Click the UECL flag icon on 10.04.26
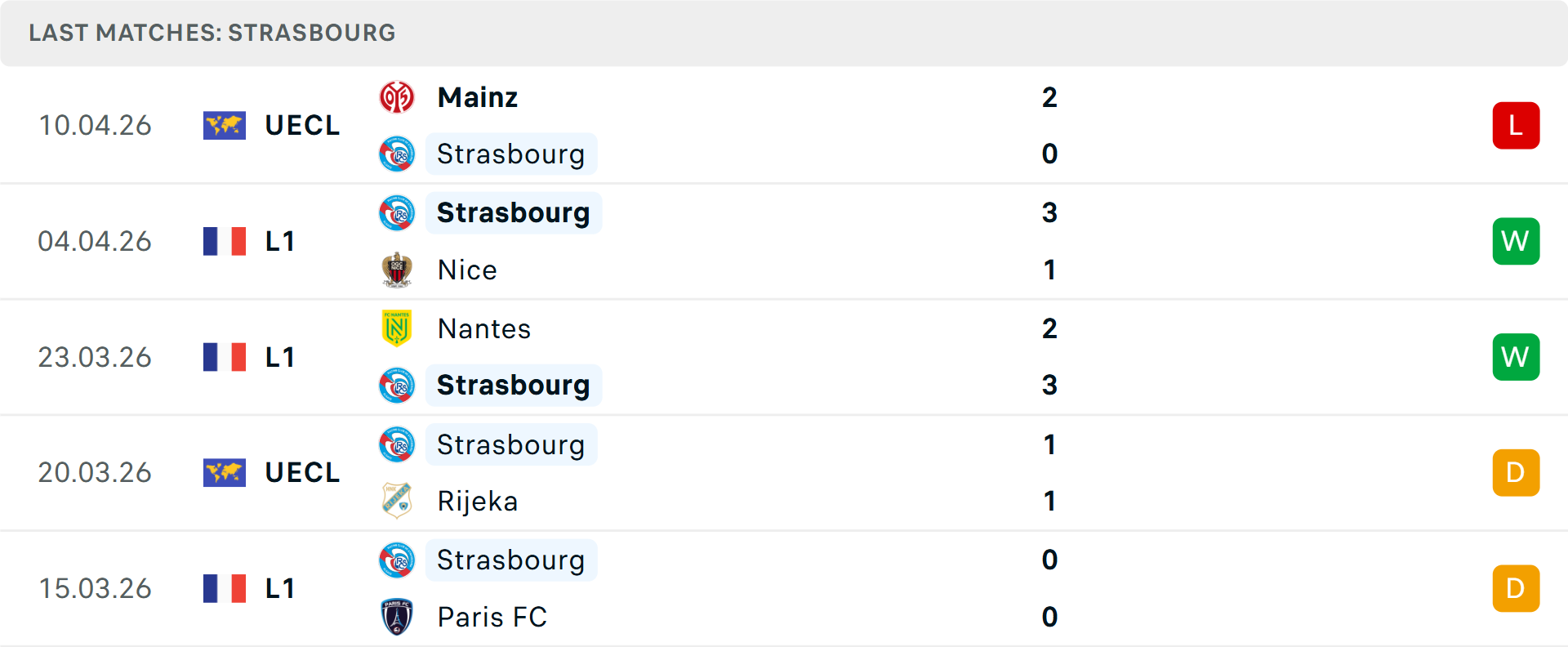 tap(225, 126)
